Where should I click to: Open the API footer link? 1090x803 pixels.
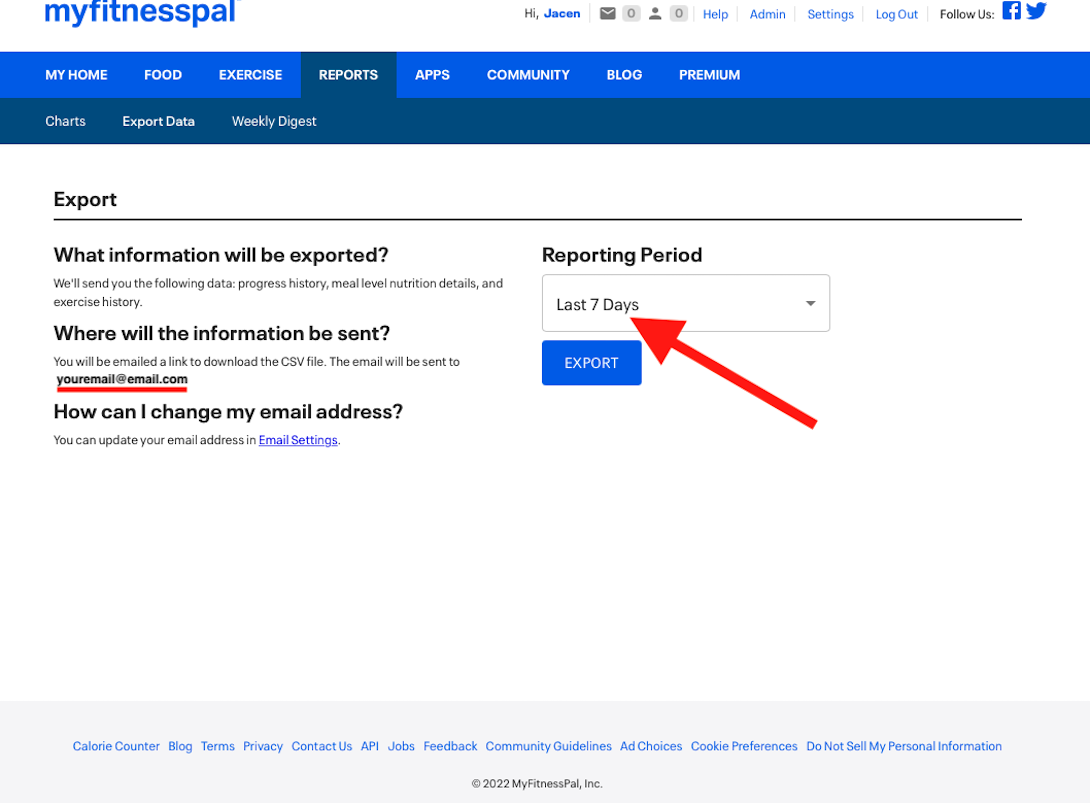370,746
